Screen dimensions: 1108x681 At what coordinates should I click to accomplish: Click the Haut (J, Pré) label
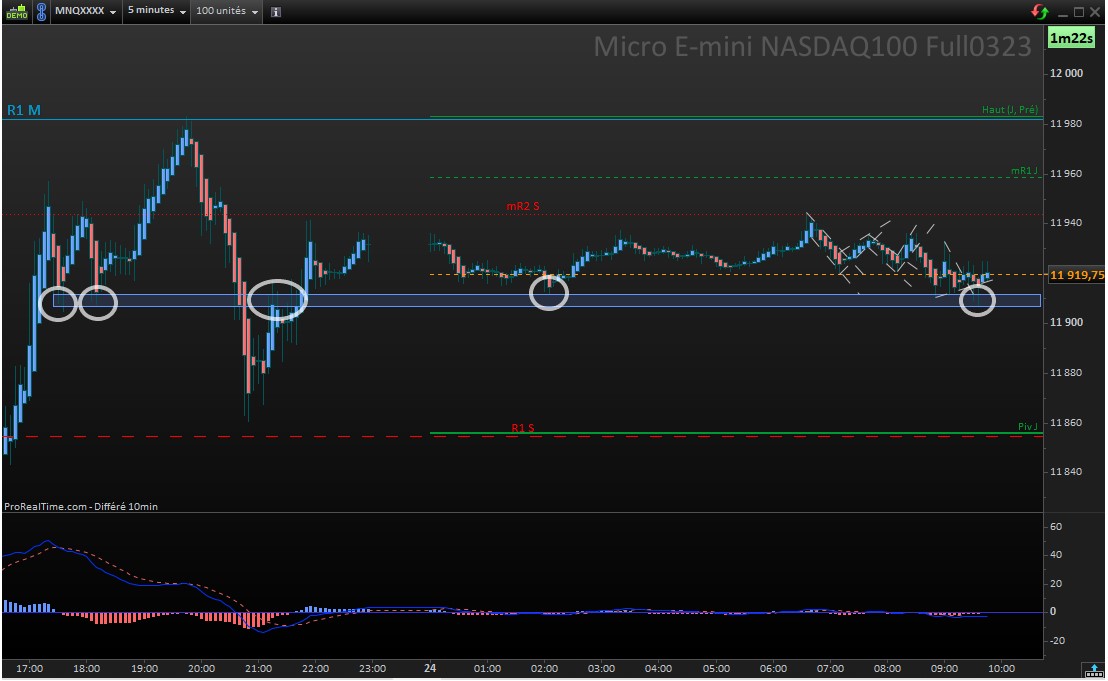click(x=1010, y=109)
